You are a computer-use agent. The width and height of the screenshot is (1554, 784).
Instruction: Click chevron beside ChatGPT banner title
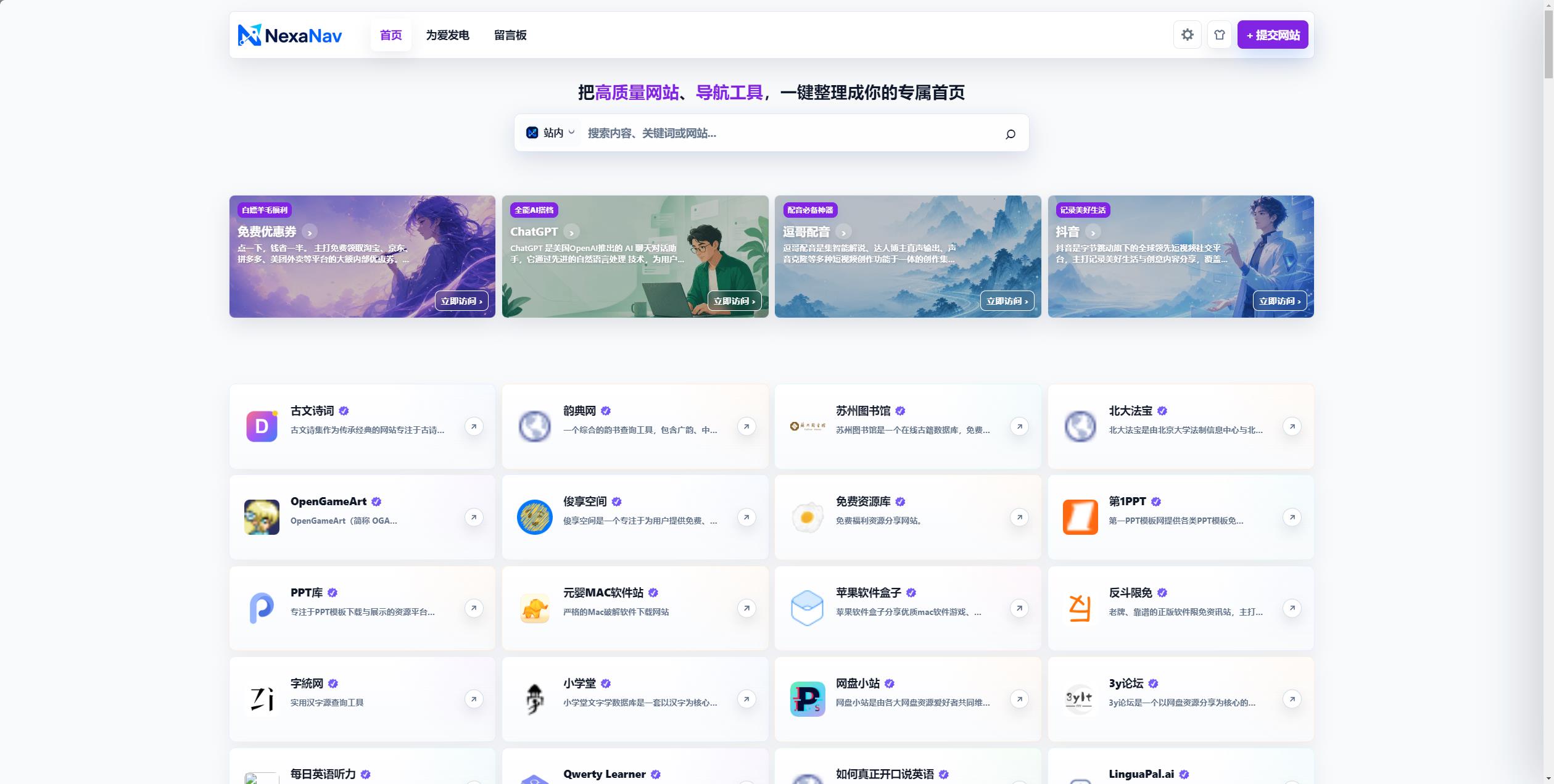(x=572, y=232)
